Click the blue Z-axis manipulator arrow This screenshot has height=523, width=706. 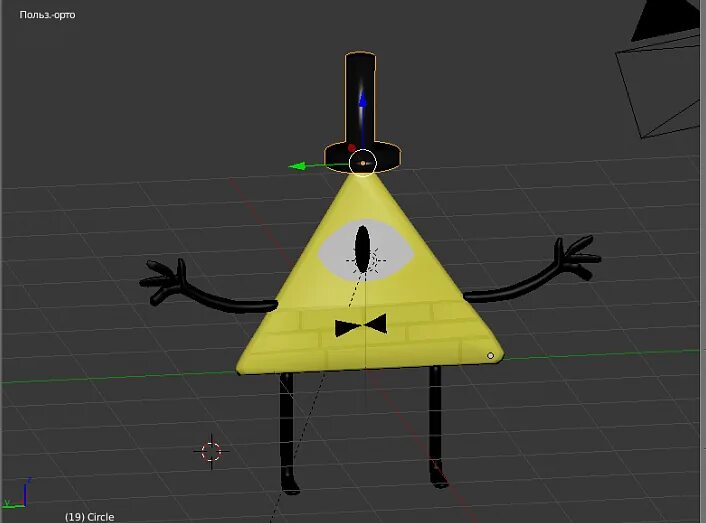click(362, 101)
